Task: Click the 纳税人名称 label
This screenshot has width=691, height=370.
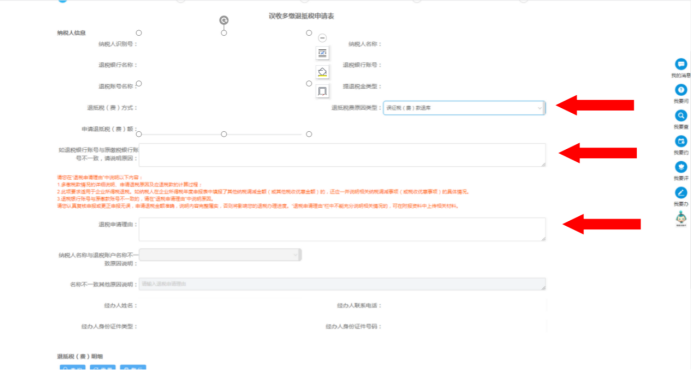Action: (365, 44)
